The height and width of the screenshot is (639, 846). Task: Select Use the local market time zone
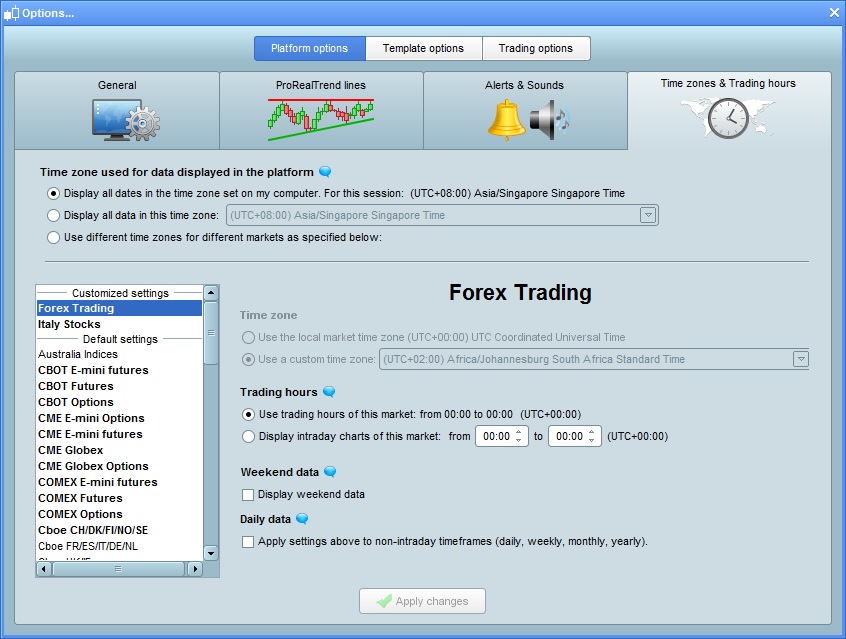click(x=248, y=337)
